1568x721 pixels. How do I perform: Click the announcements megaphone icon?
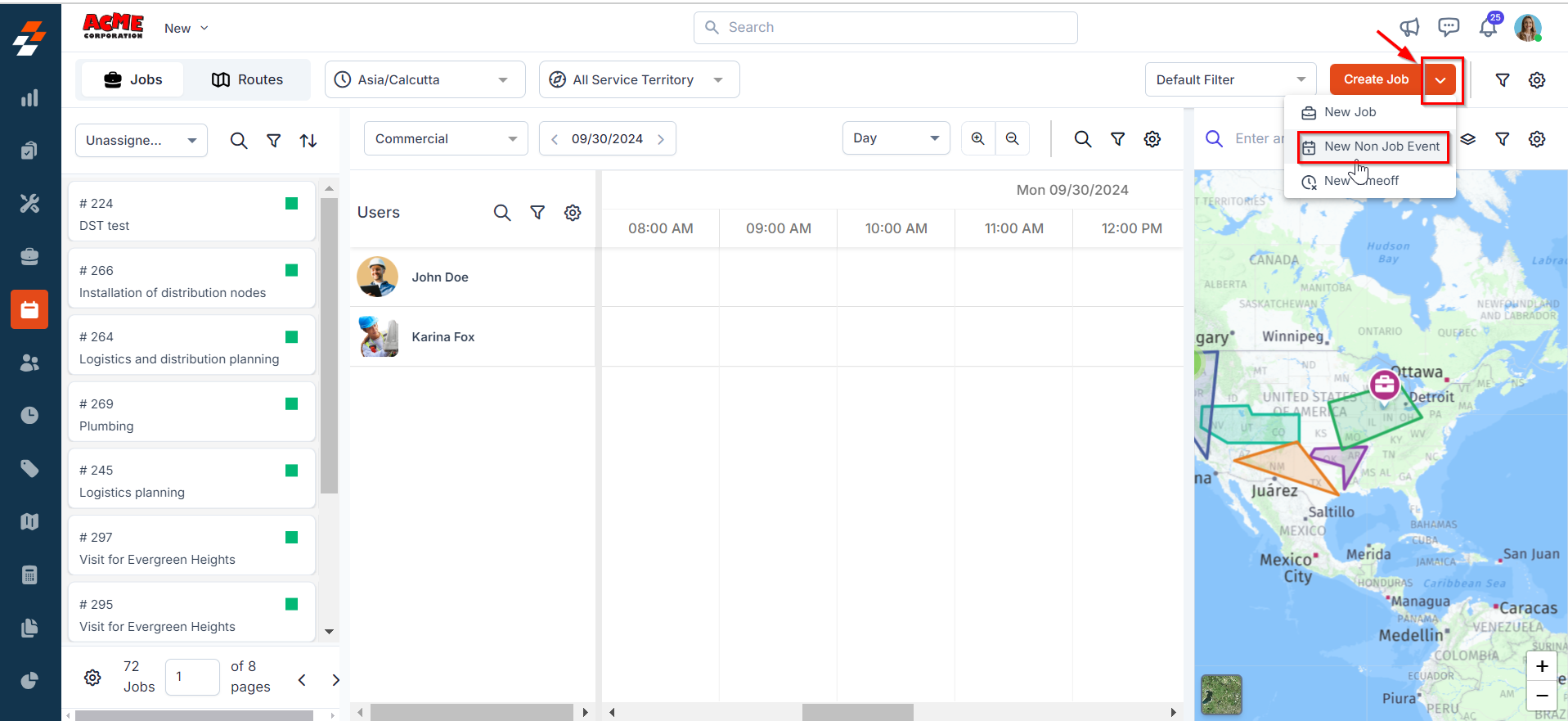tap(1409, 28)
